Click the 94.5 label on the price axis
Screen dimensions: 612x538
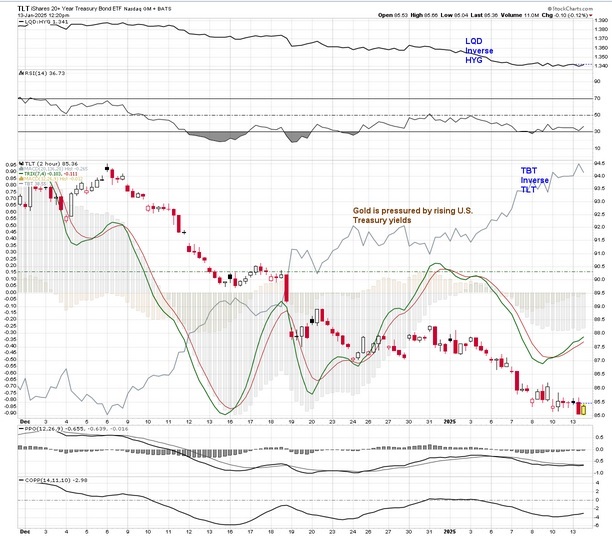tap(600, 163)
